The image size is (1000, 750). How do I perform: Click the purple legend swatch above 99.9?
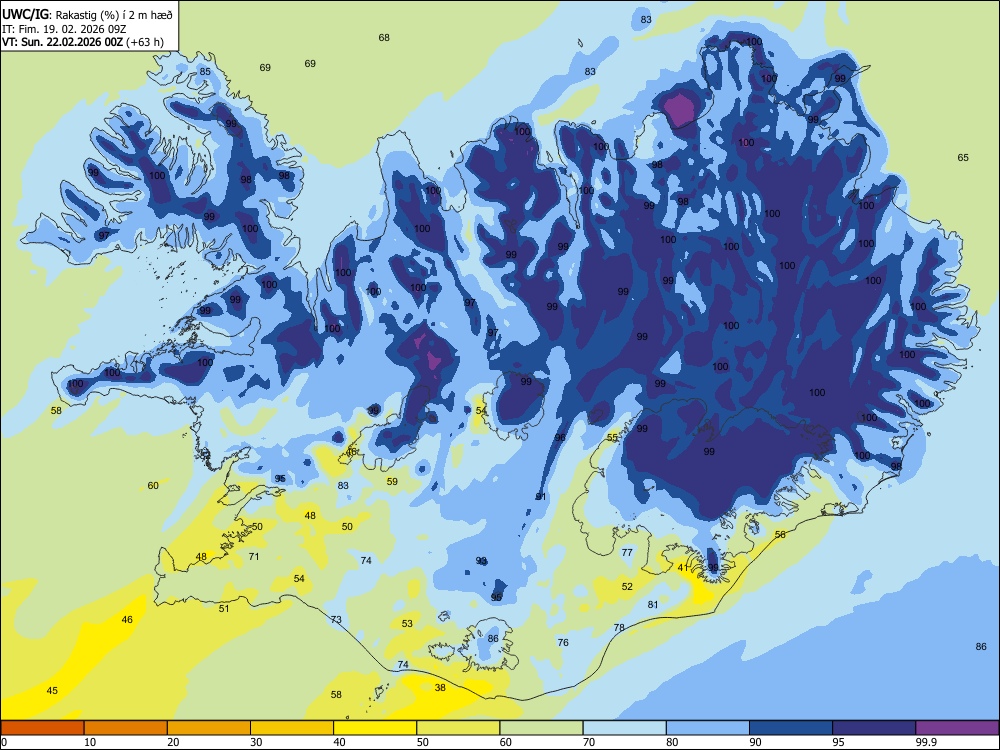pyautogui.click(x=957, y=728)
